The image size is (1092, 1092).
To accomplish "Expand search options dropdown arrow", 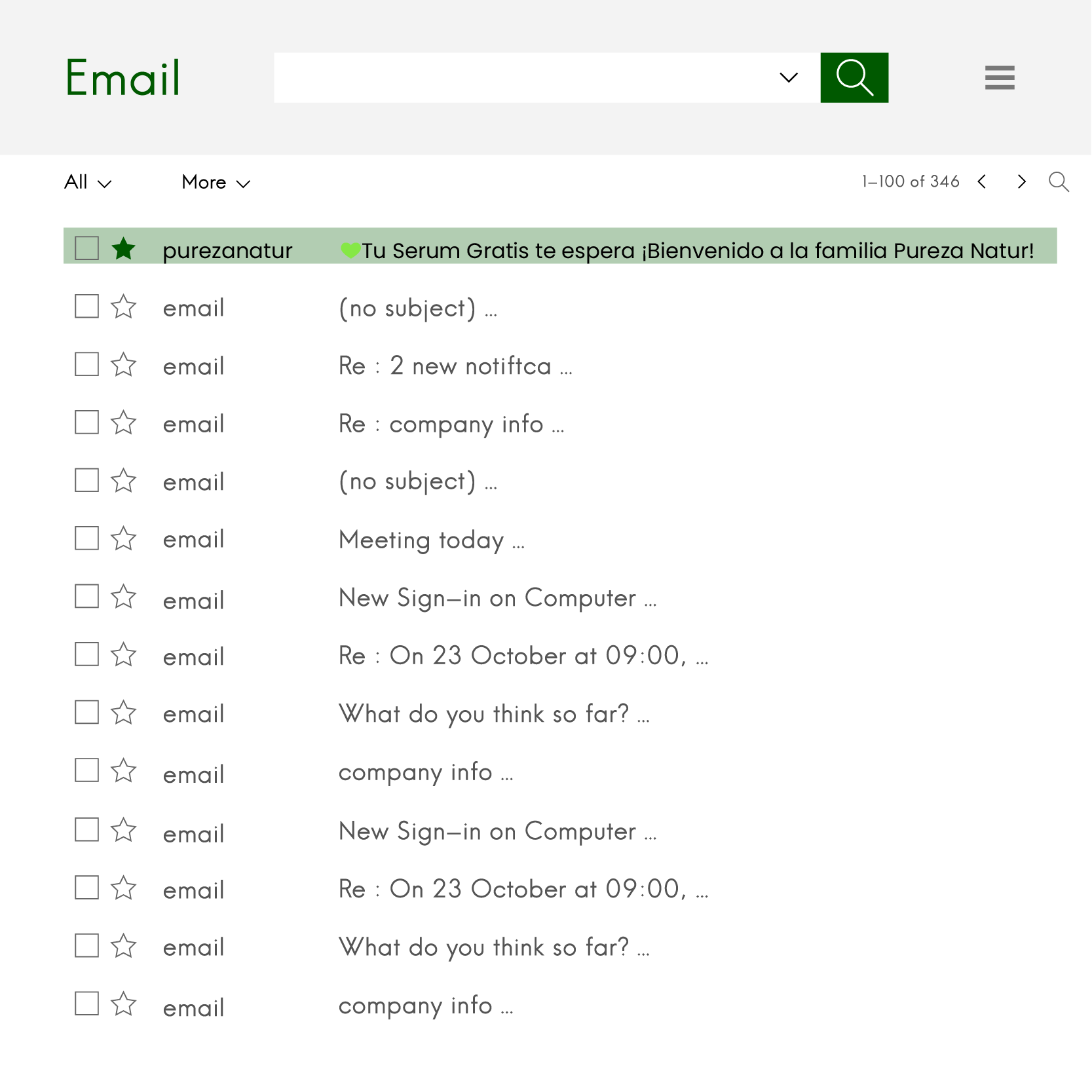I will point(789,78).
